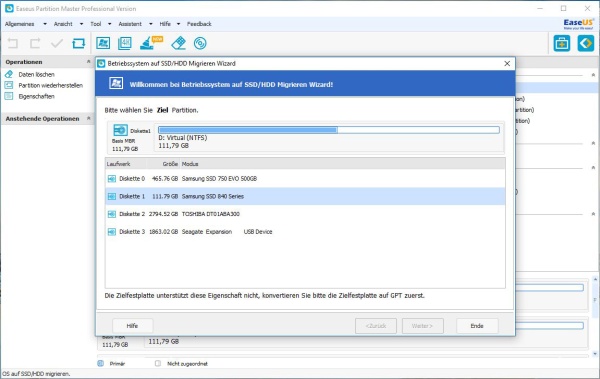Click the Diskette 2 drive icon

(112, 214)
